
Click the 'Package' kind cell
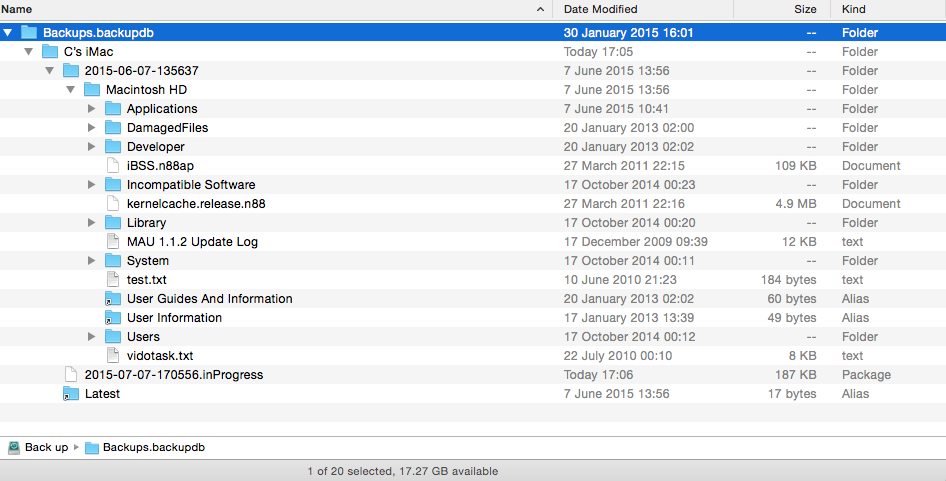[x=866, y=375]
